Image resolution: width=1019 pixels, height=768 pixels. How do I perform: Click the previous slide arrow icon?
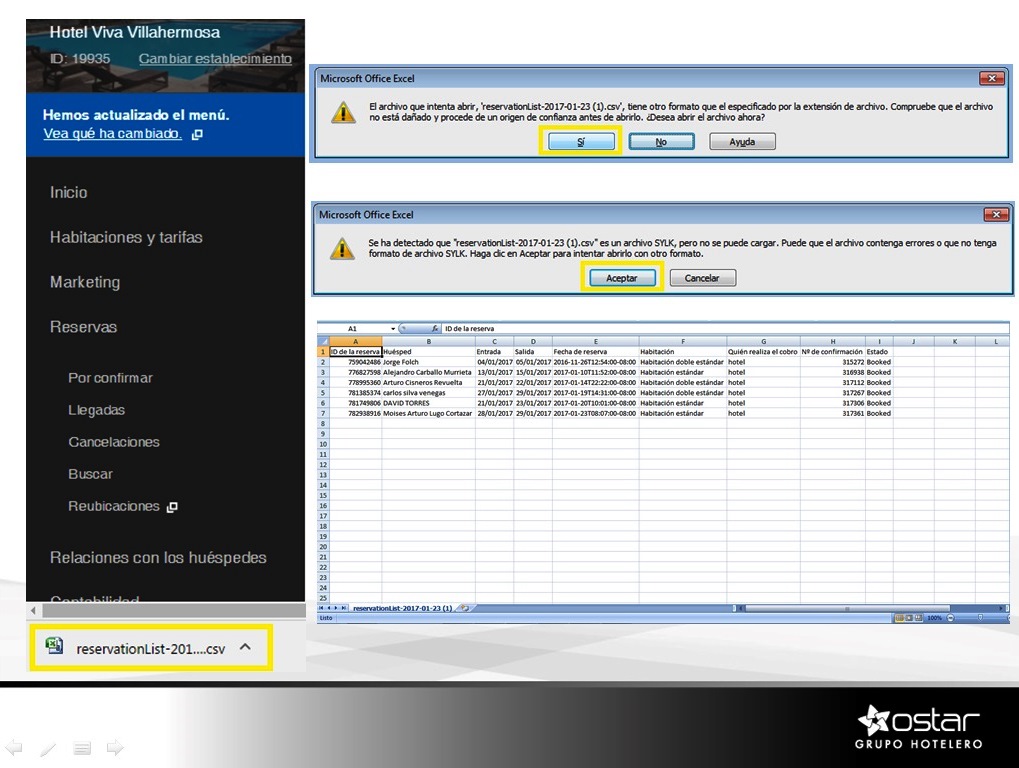point(14,747)
